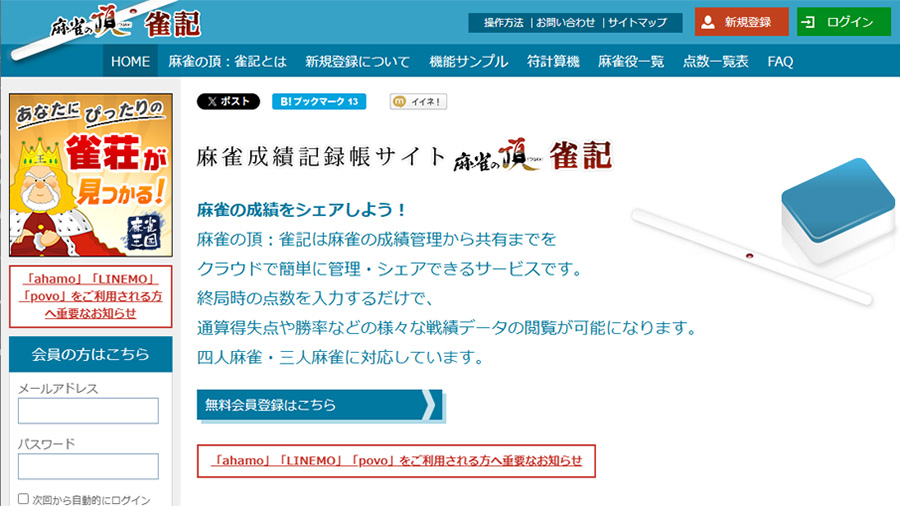This screenshot has width=900, height=506.
Task: Open the FAQ menu item
Action: (x=780, y=61)
